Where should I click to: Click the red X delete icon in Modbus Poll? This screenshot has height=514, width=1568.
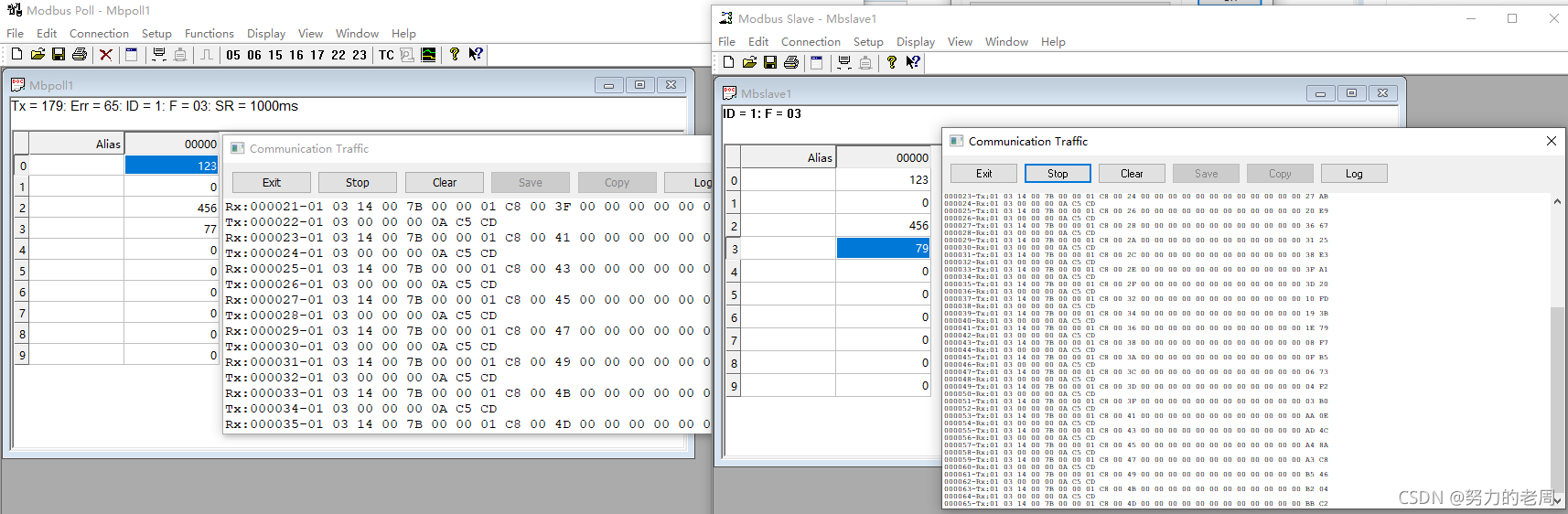click(106, 55)
